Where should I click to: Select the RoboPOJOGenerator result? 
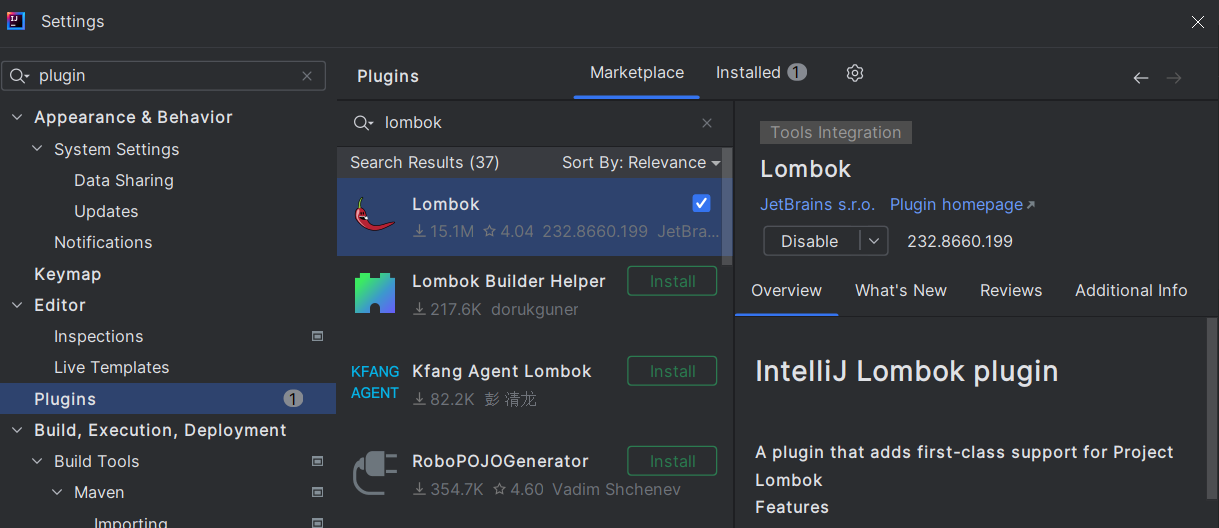point(529,474)
